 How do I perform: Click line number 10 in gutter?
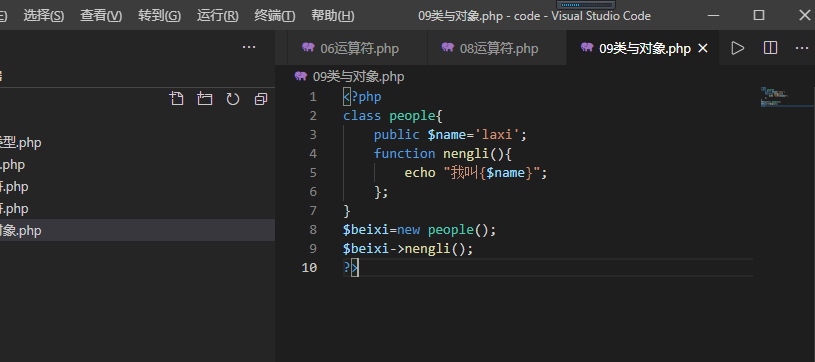pyautogui.click(x=309, y=268)
